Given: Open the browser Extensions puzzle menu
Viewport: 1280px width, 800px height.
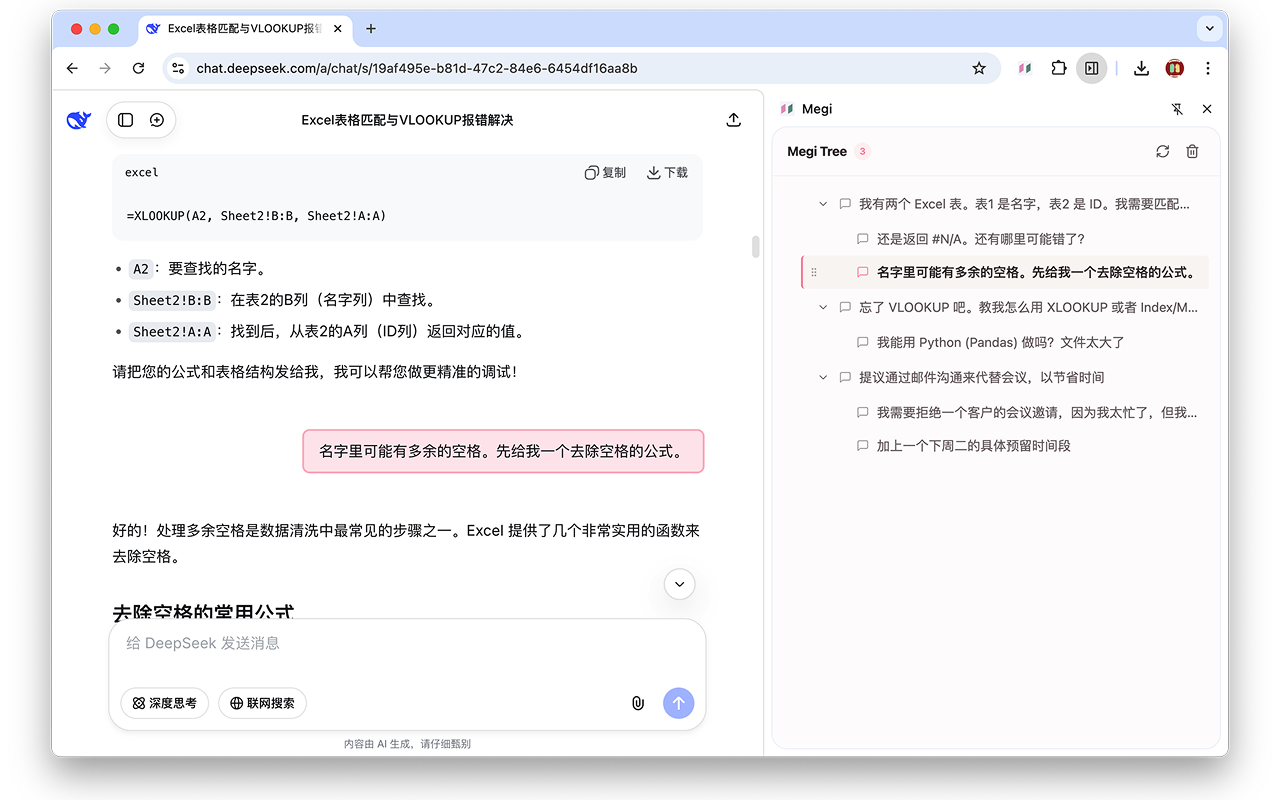Looking at the screenshot, I should pyautogui.click(x=1058, y=68).
